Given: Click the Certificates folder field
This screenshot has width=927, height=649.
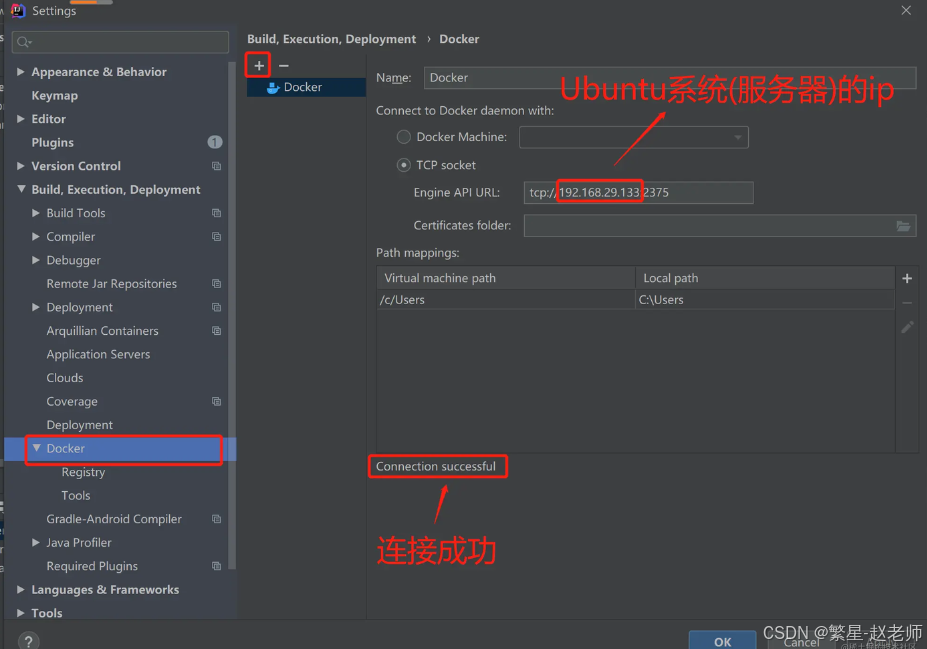Looking at the screenshot, I should coord(720,226).
